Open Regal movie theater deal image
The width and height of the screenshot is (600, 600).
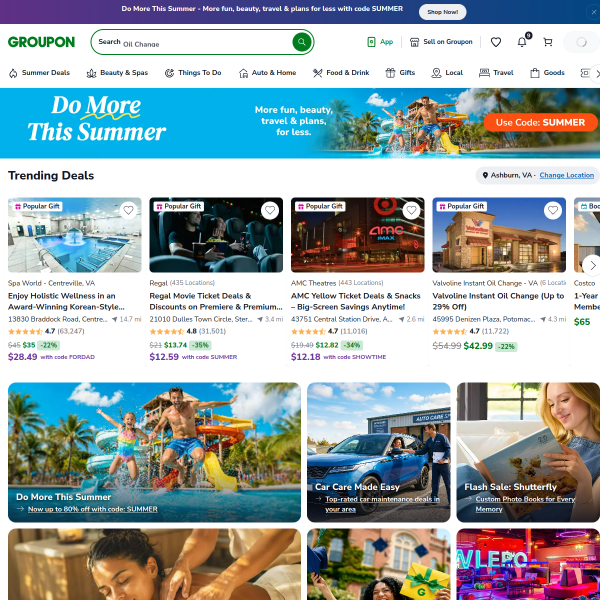(216, 235)
